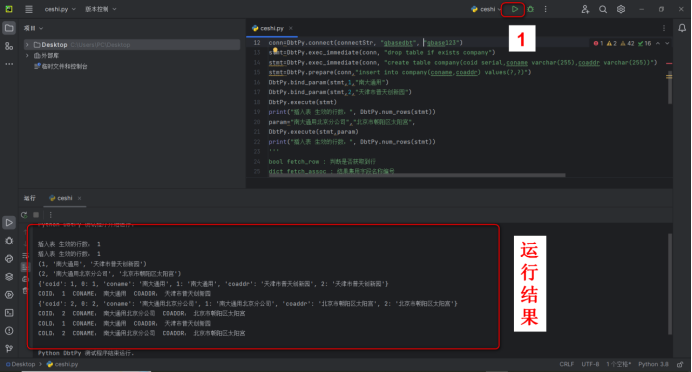Screen dimensions: 692x372
Task: Close the ceshi run tab
Action: pyautogui.click(x=79, y=198)
